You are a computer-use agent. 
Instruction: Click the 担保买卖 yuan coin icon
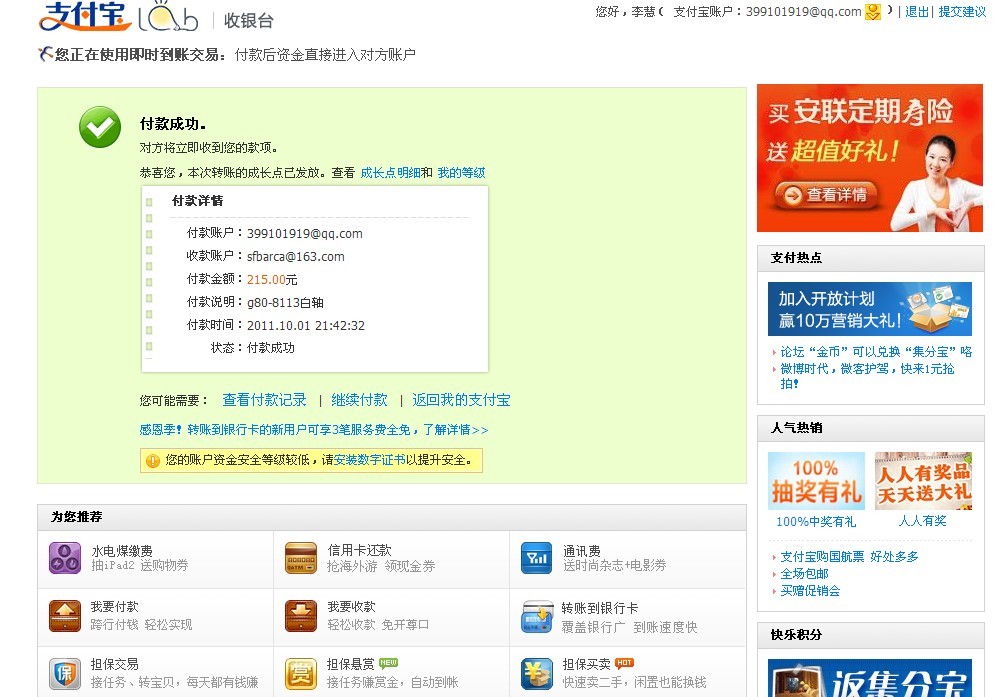pos(537,673)
